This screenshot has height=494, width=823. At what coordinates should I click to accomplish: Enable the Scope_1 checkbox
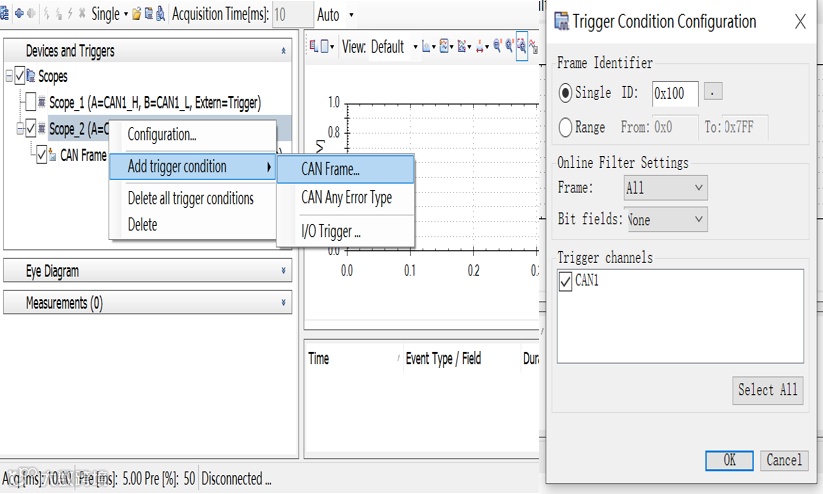click(30, 102)
